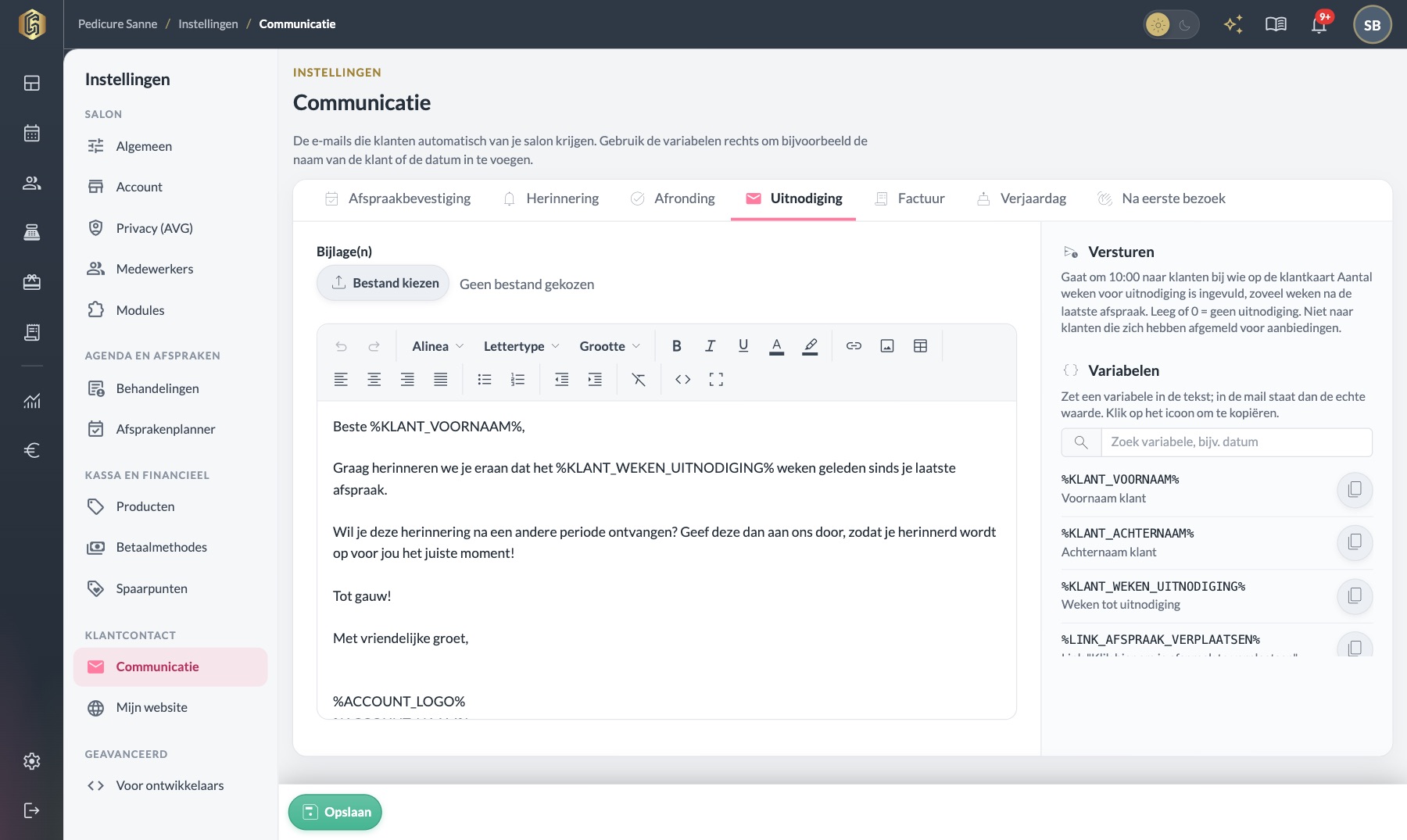Increase the paragraph indent
1407x840 pixels.
pyautogui.click(x=595, y=380)
